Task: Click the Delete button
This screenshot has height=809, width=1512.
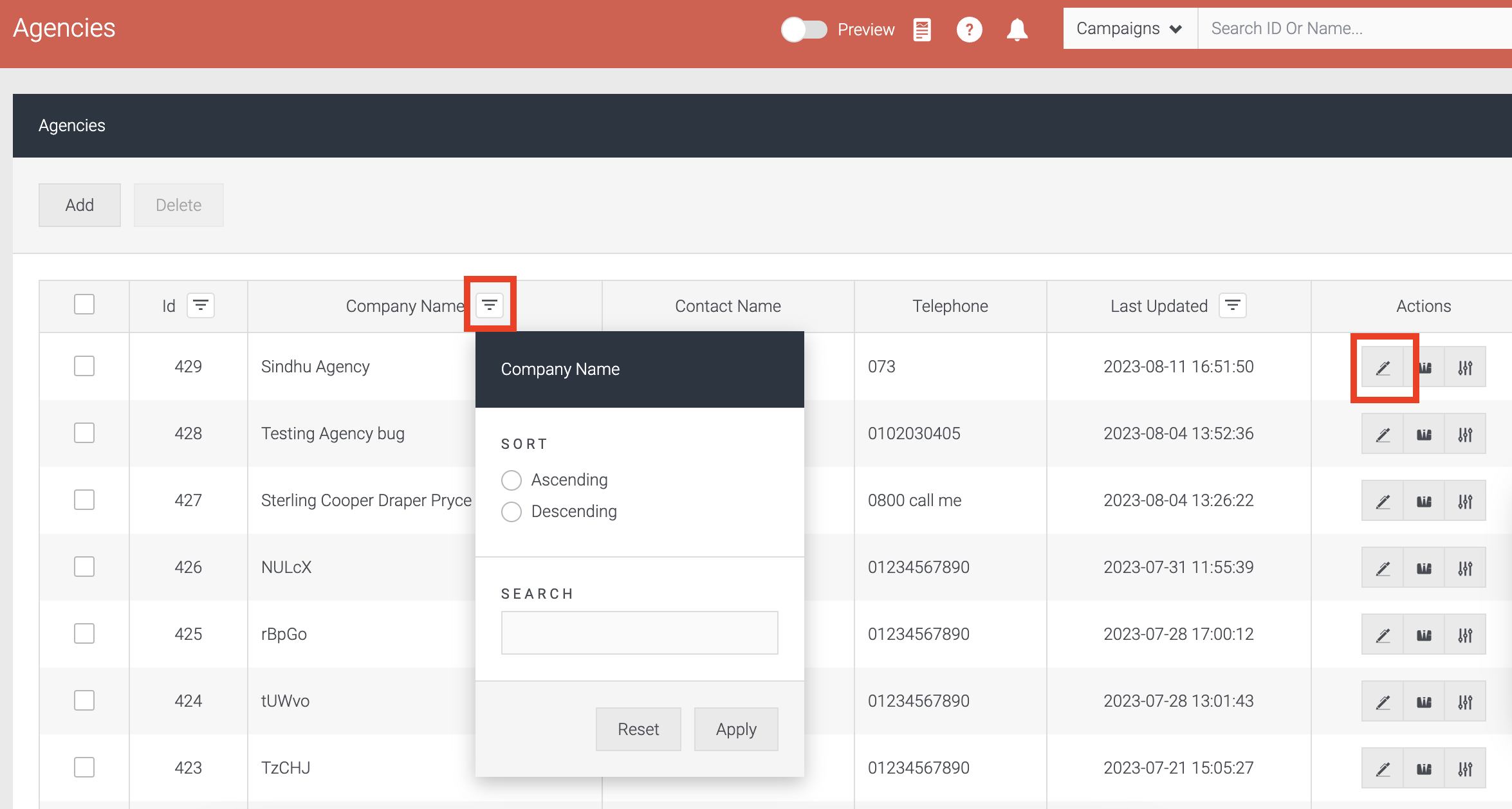Action: click(179, 205)
